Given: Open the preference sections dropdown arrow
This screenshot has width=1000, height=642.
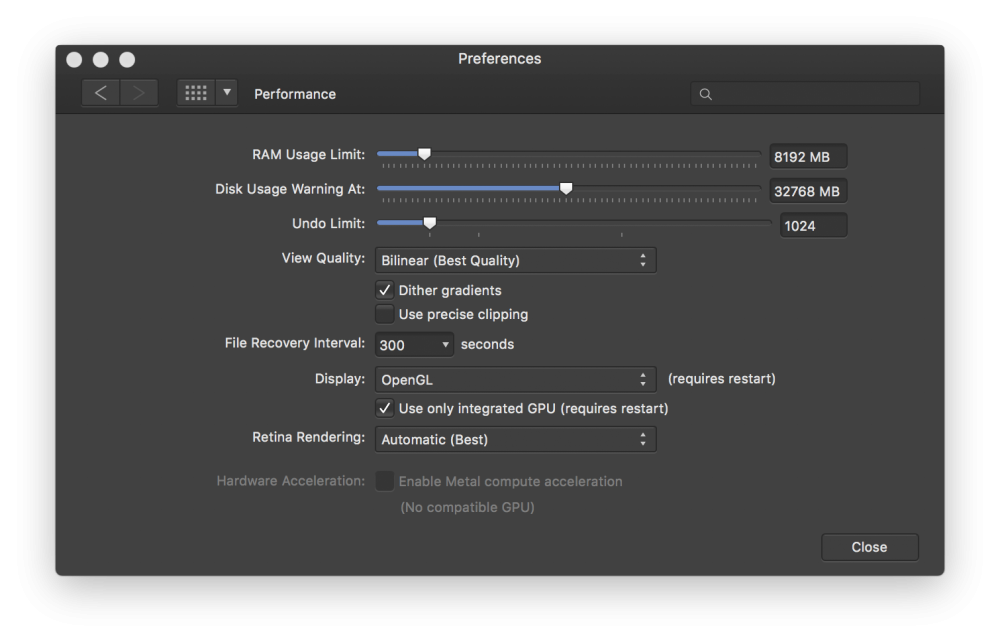Looking at the screenshot, I should coord(226,93).
